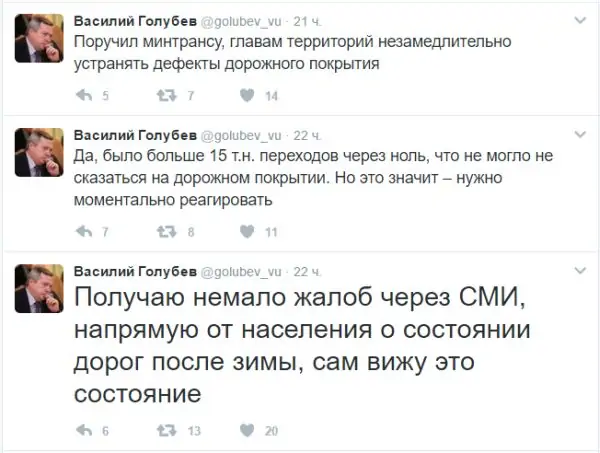Open dropdown menu on the first tweet
Screen dimensions: 600x453
click(x=581, y=20)
